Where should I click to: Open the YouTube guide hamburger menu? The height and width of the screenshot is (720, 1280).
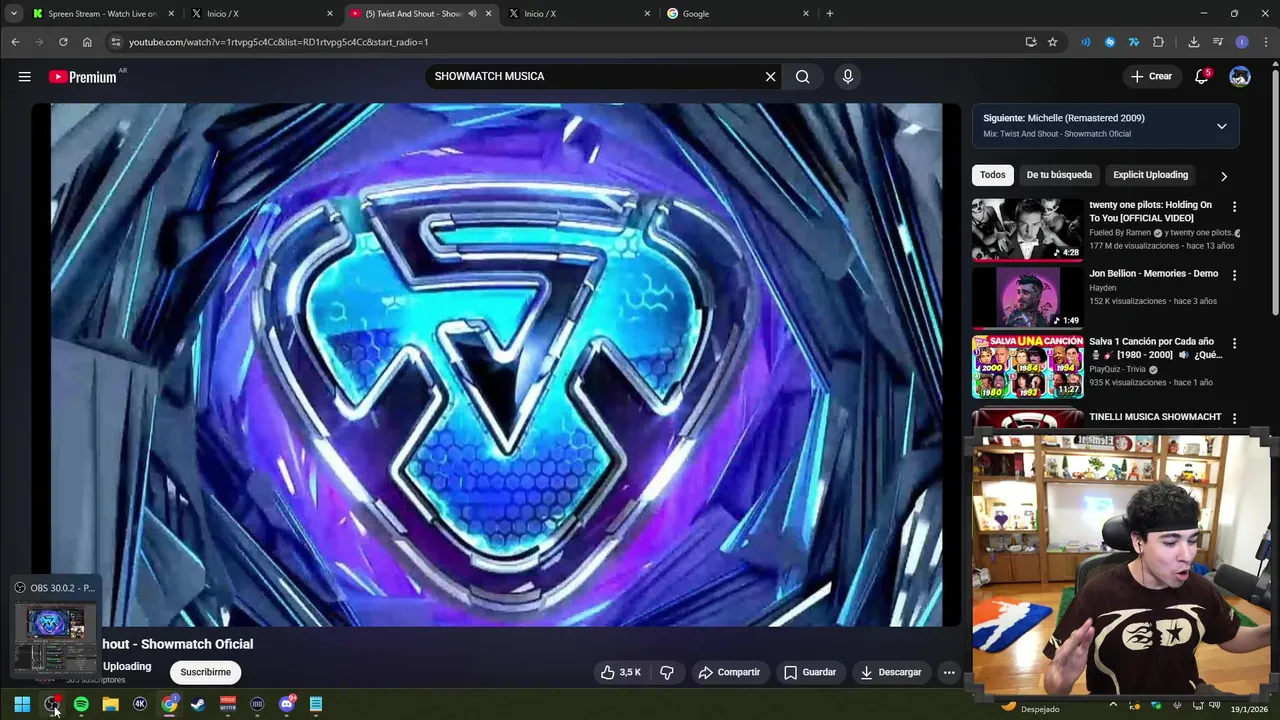coord(24,77)
